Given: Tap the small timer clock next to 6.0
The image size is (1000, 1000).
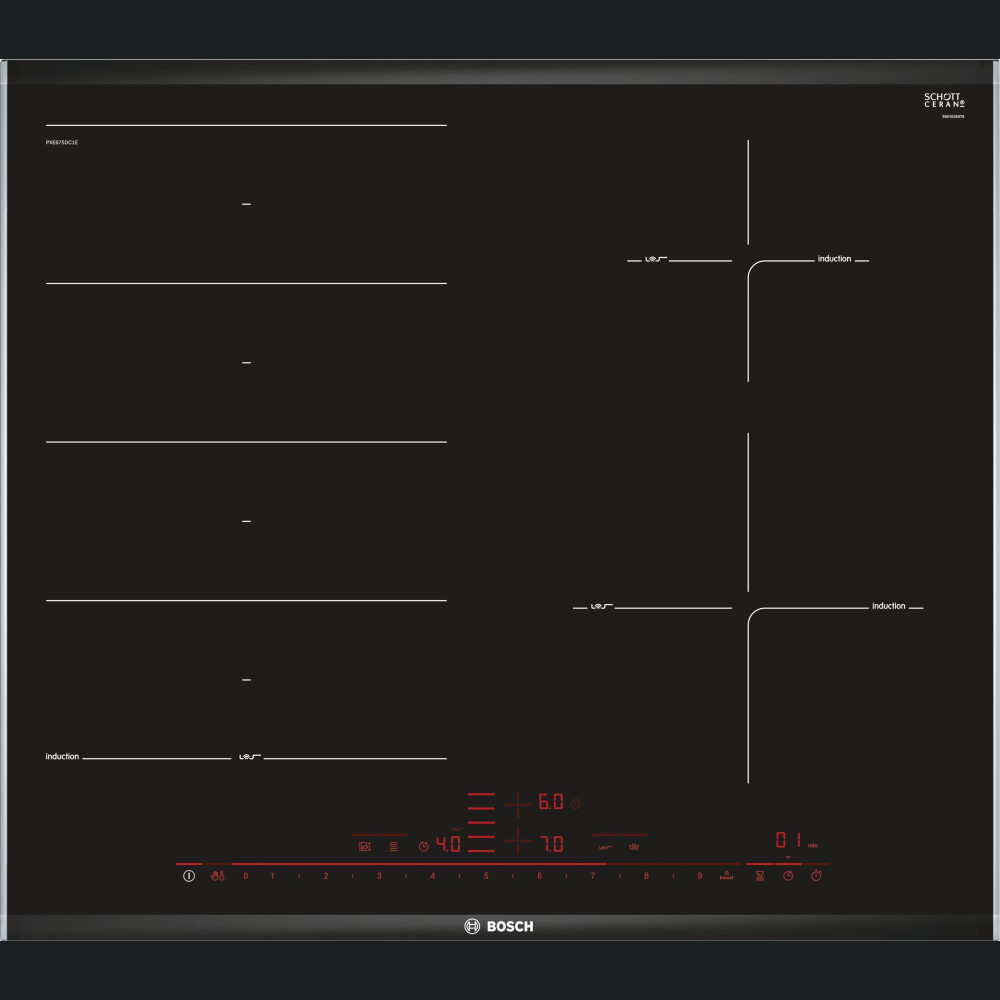Looking at the screenshot, I should [x=575, y=804].
